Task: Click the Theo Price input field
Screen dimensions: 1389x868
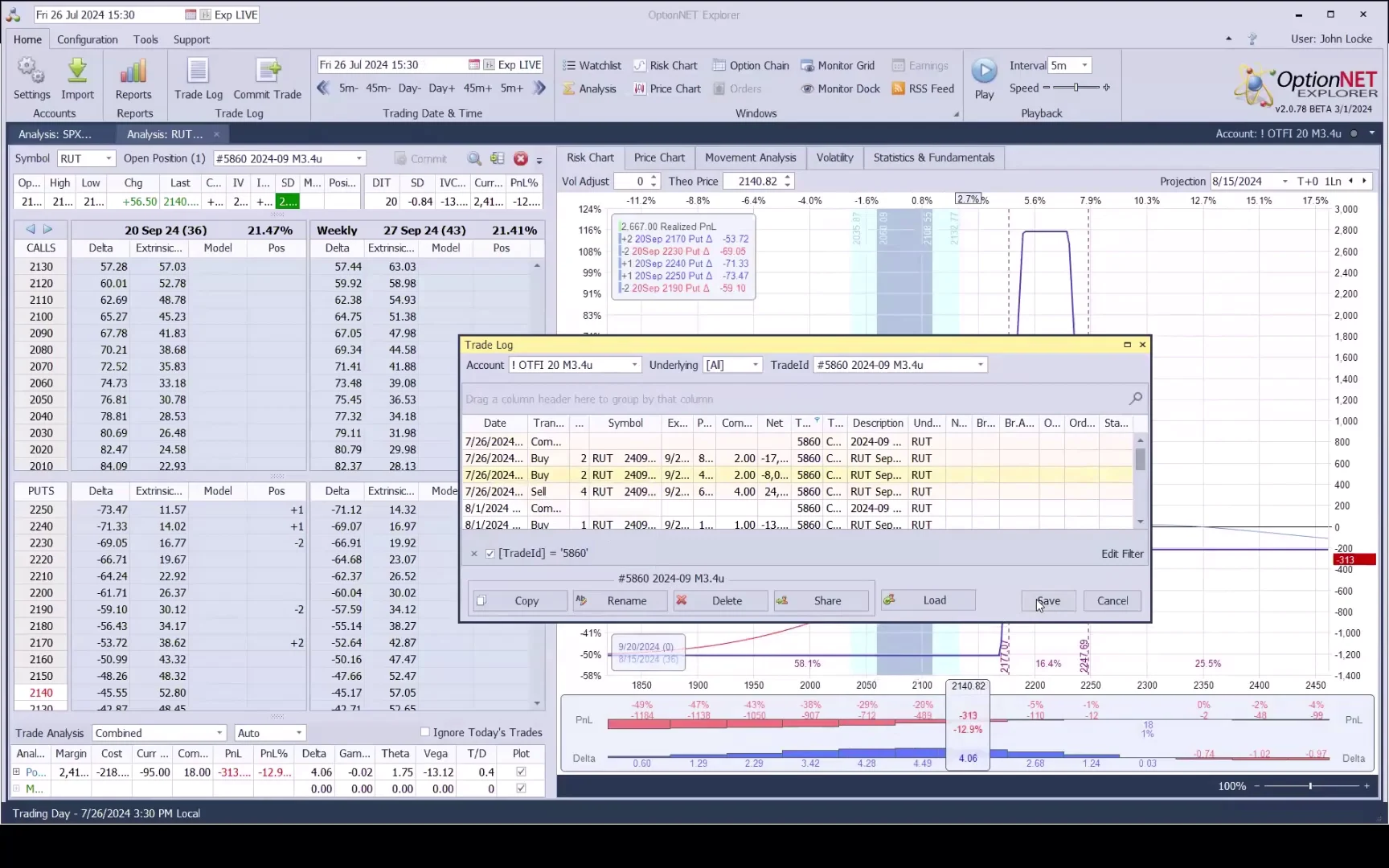Action: pos(752,182)
